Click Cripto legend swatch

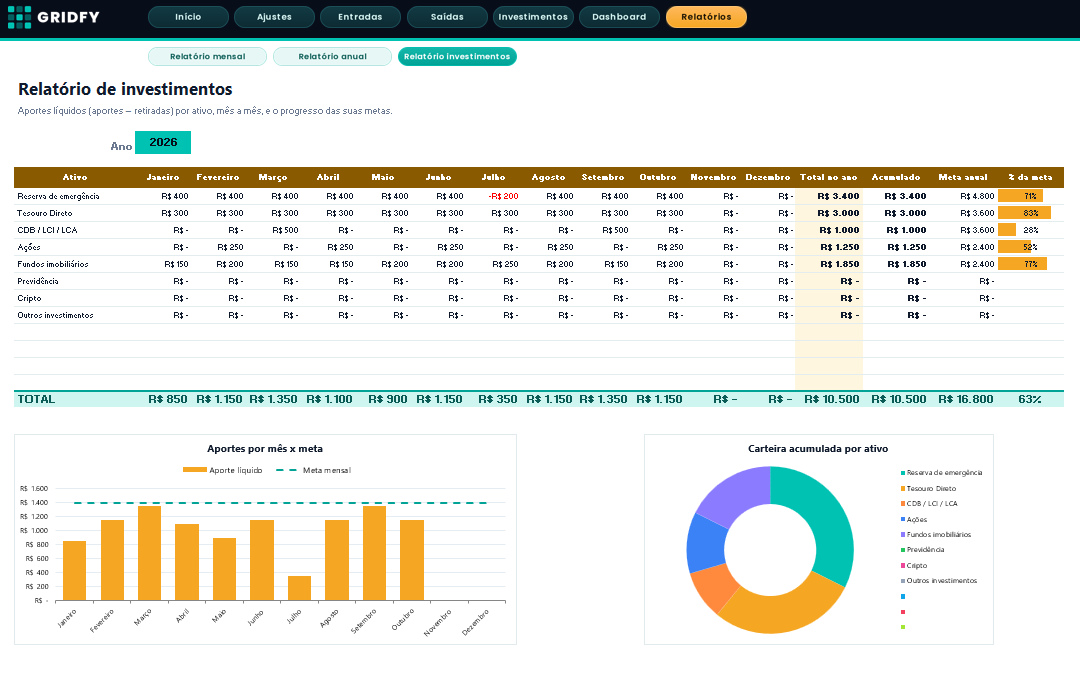pyautogui.click(x=903, y=566)
